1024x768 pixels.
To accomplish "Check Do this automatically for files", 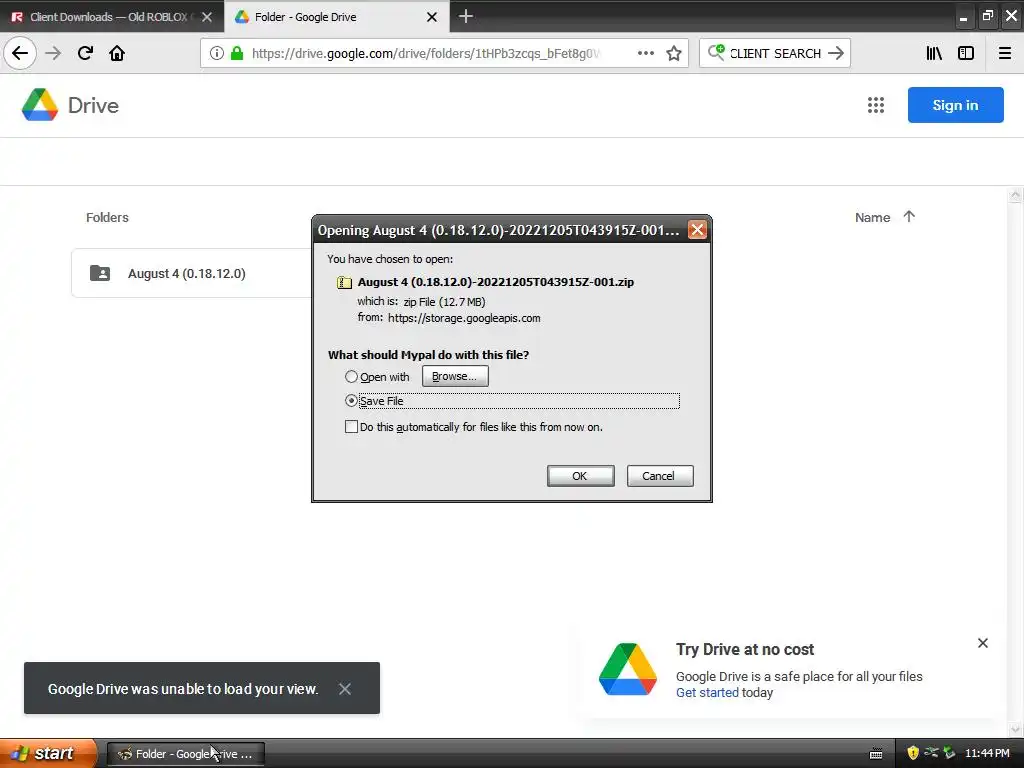I will 351,427.
